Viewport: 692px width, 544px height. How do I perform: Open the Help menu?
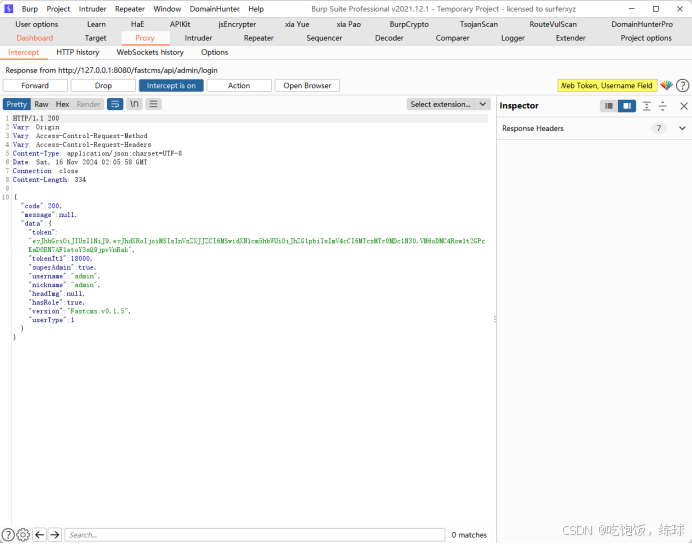point(256,9)
